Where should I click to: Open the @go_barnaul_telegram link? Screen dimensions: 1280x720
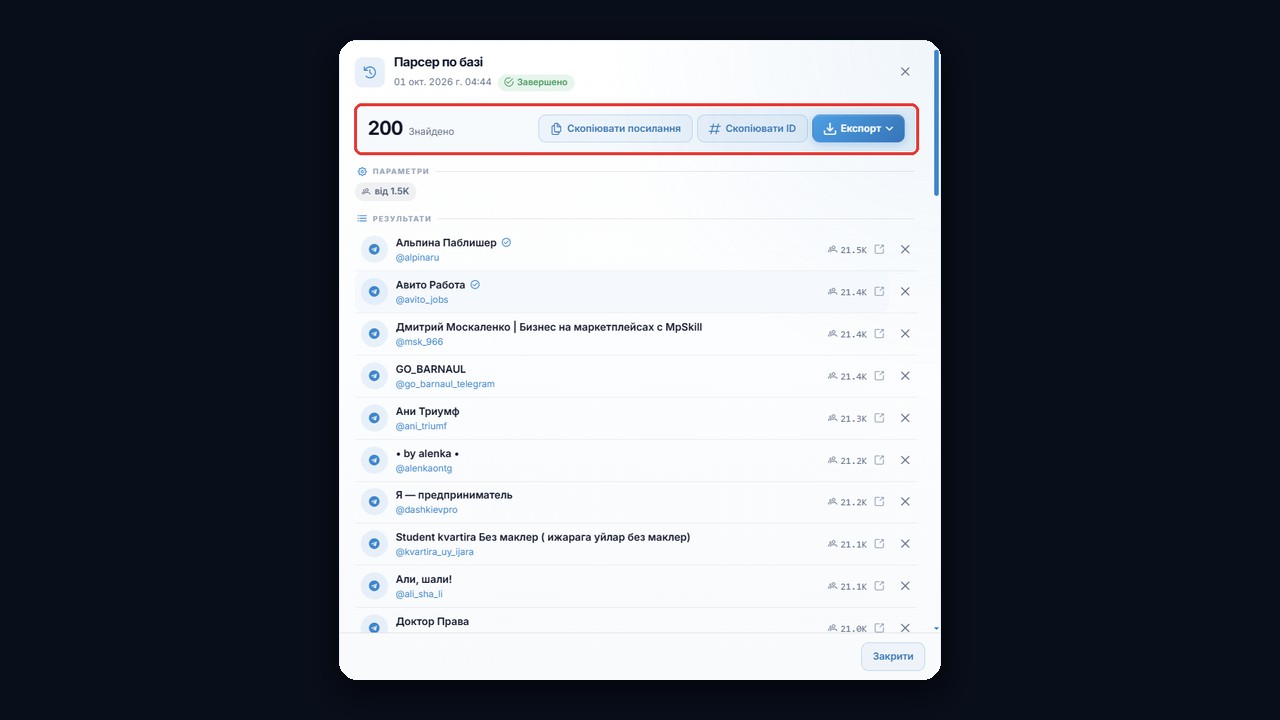coord(445,384)
